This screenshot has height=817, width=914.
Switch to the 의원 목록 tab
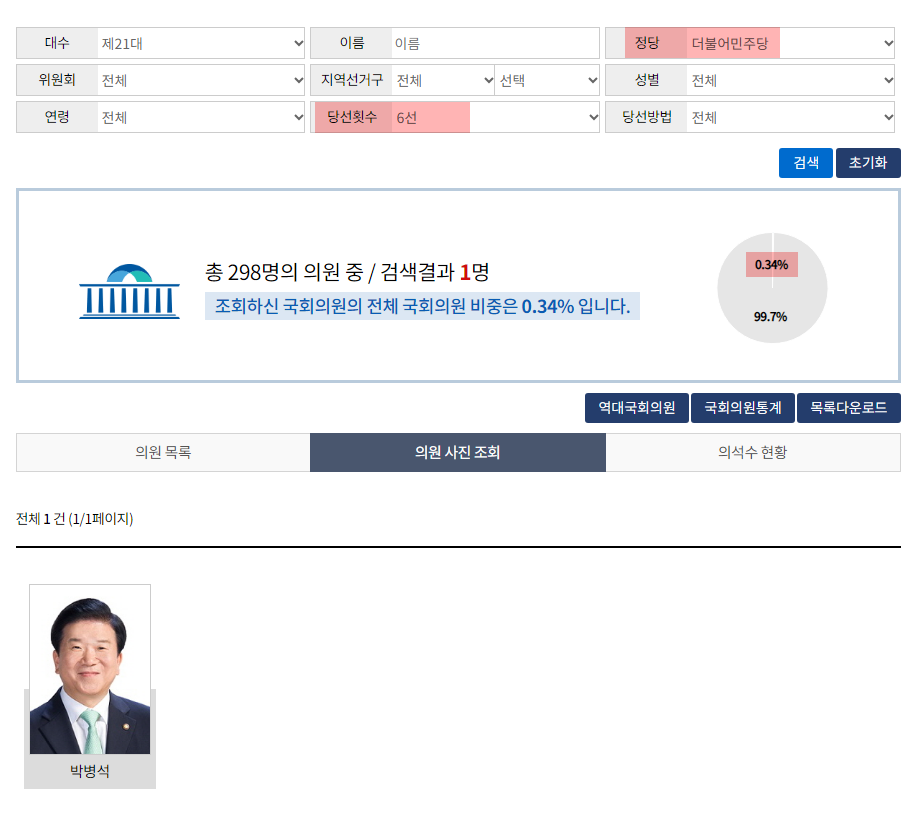click(163, 452)
